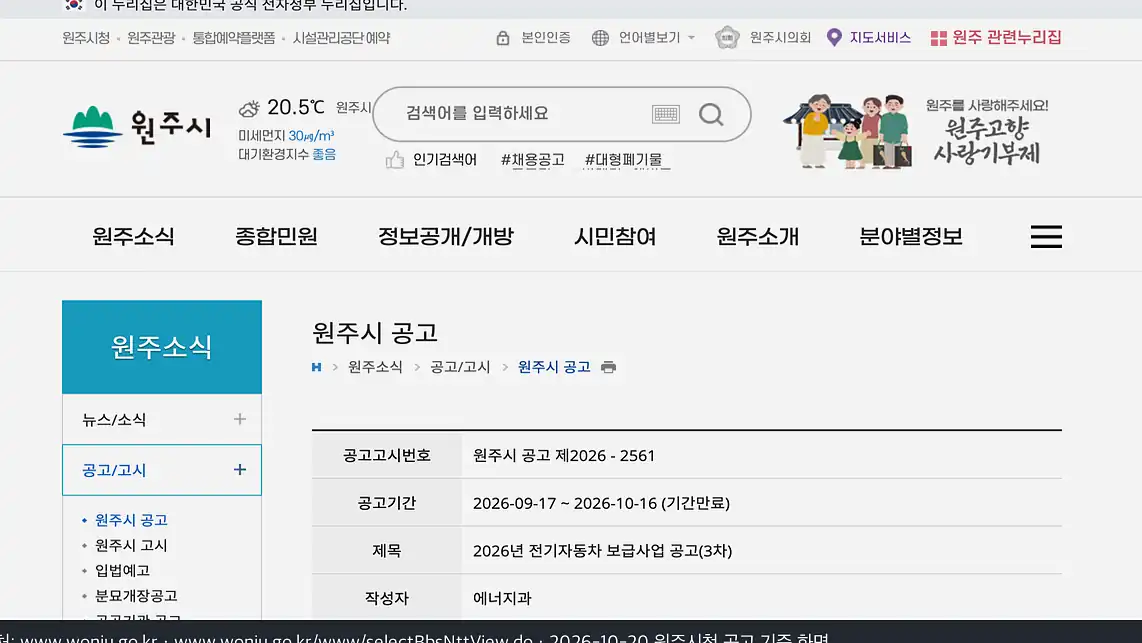Click the red grid icon 원주 관련누리집
The height and width of the screenshot is (643, 1142).
[939, 38]
